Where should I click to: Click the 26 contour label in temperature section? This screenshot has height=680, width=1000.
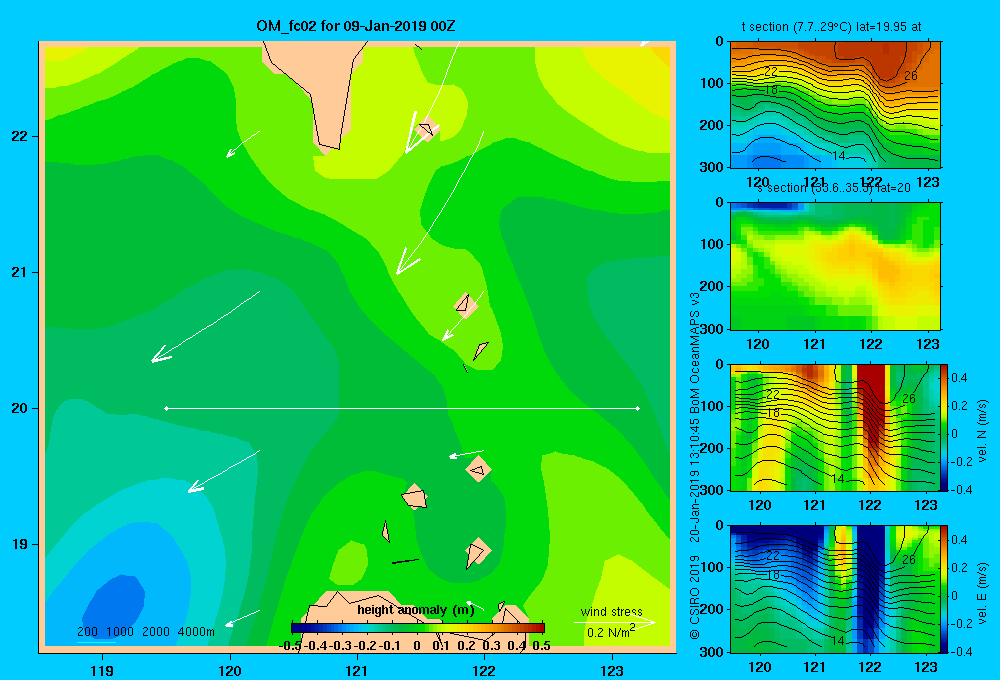[x=911, y=76]
